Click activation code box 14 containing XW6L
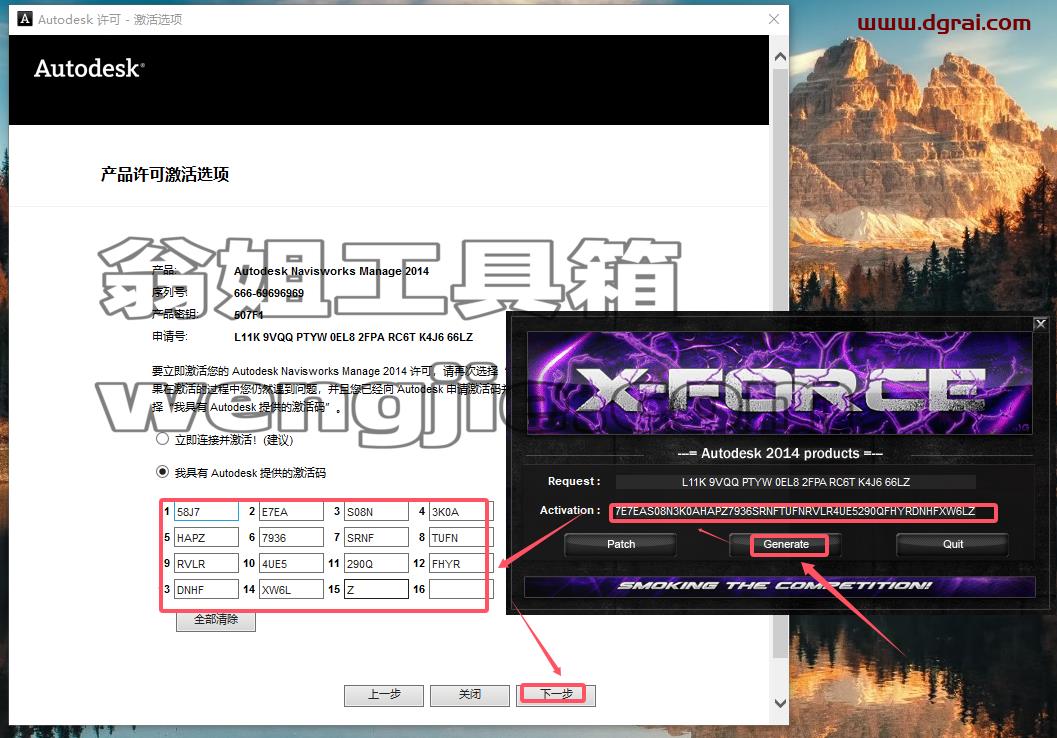Image resolution: width=1057 pixels, height=738 pixels. point(291,590)
